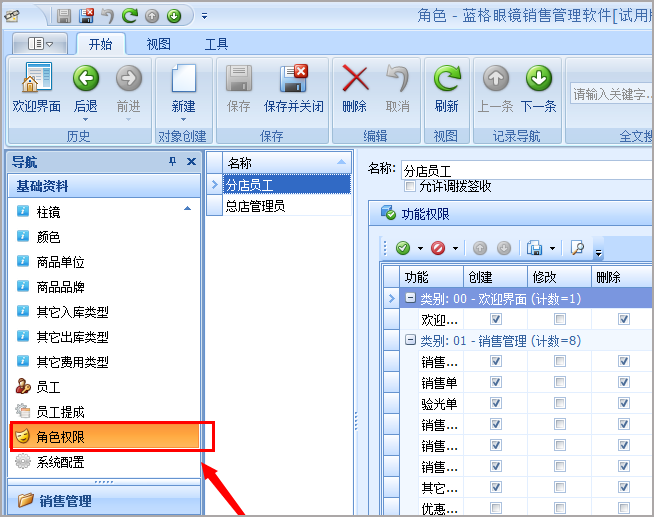Click the application glasses logo icon
The image size is (654, 517).
(x=12, y=16)
